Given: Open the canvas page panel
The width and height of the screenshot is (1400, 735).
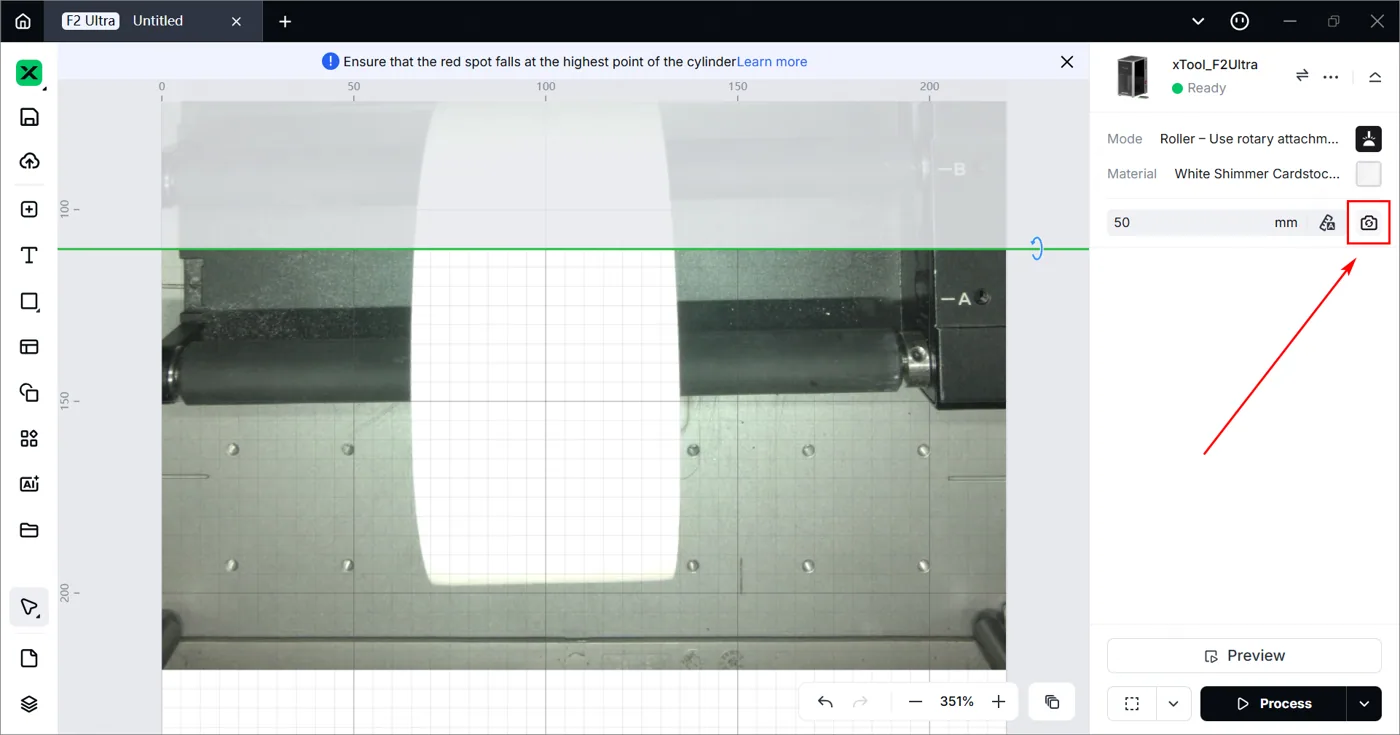Looking at the screenshot, I should coord(29,658).
